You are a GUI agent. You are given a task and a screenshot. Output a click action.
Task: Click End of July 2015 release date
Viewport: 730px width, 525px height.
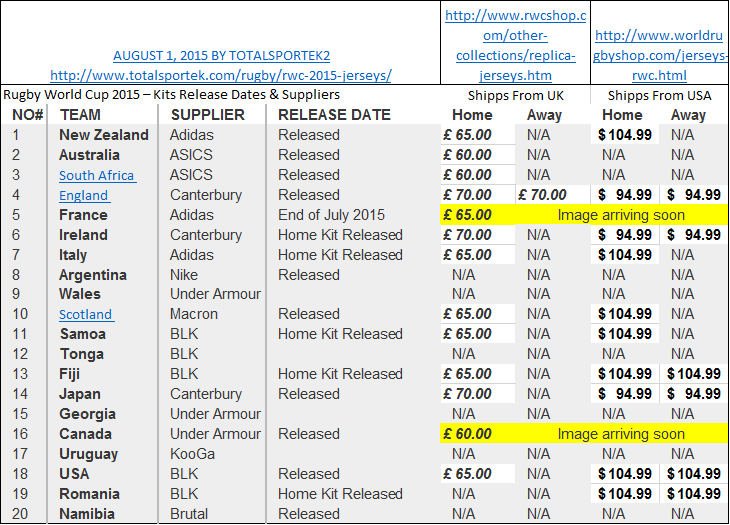click(331, 215)
